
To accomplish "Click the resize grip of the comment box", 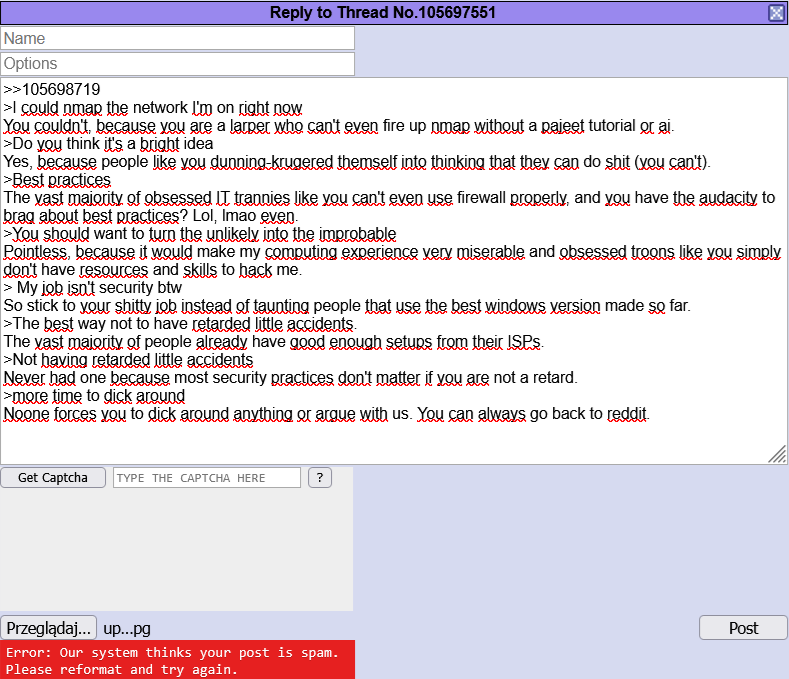I will coord(778,455).
